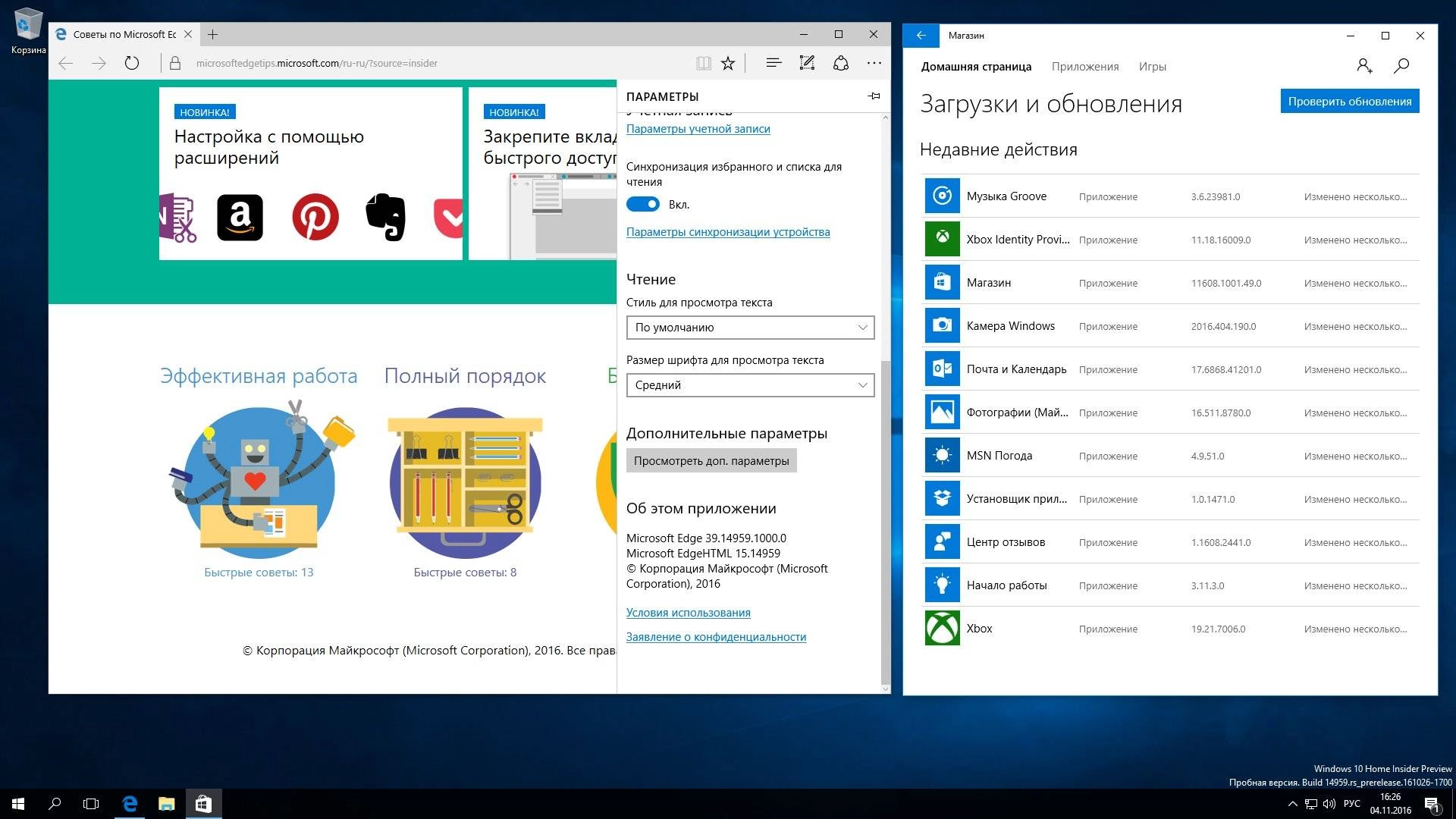The image size is (1456, 819).
Task: Click the Магазин row in updates list
Action: 1171,283
